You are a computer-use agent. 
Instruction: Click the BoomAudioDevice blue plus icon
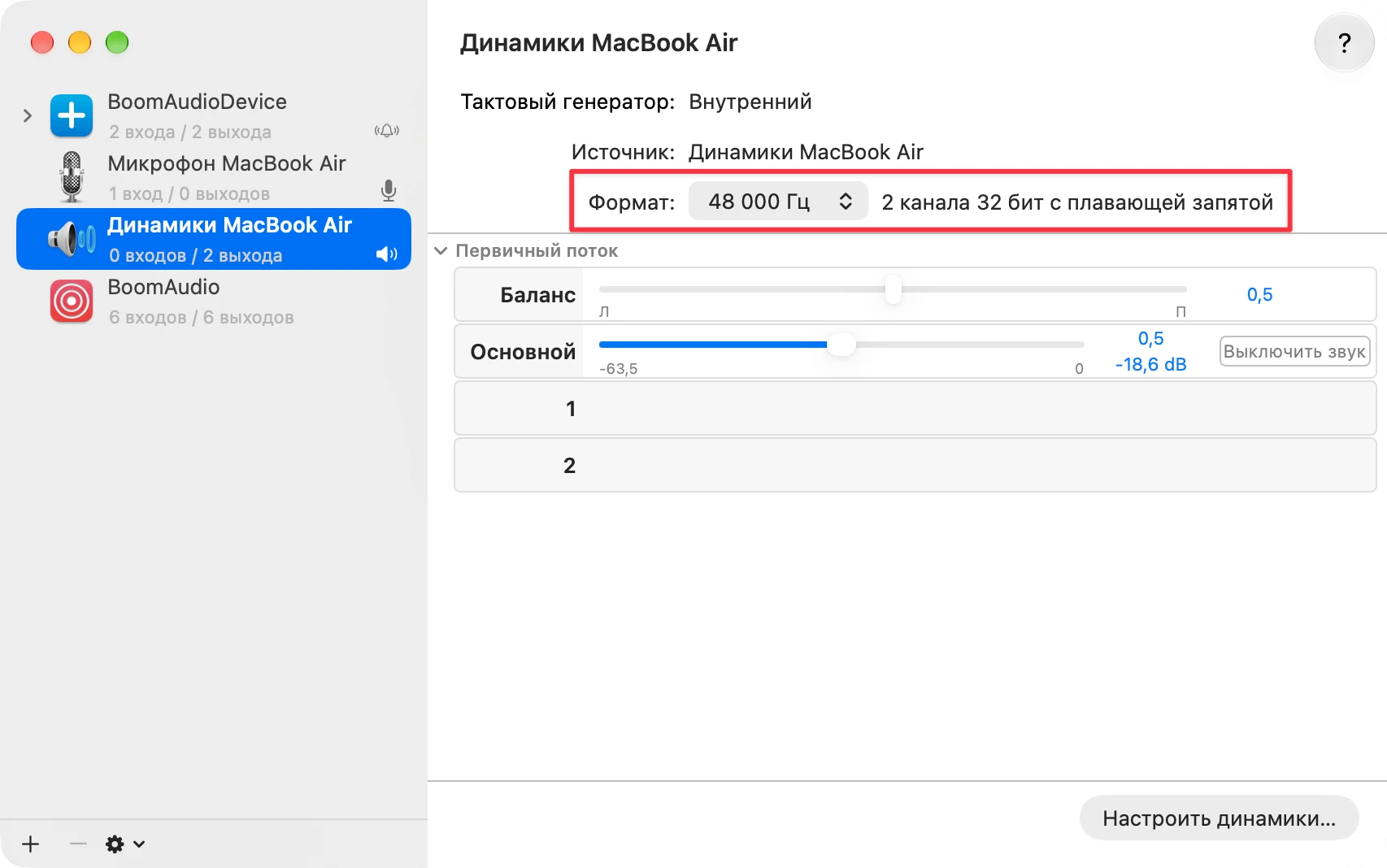72,115
